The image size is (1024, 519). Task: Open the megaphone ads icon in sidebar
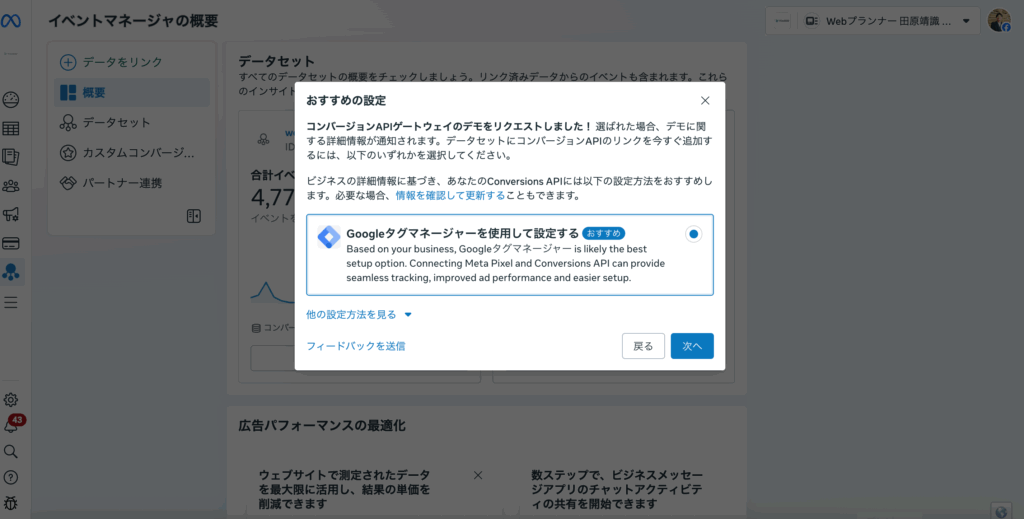click(x=11, y=214)
